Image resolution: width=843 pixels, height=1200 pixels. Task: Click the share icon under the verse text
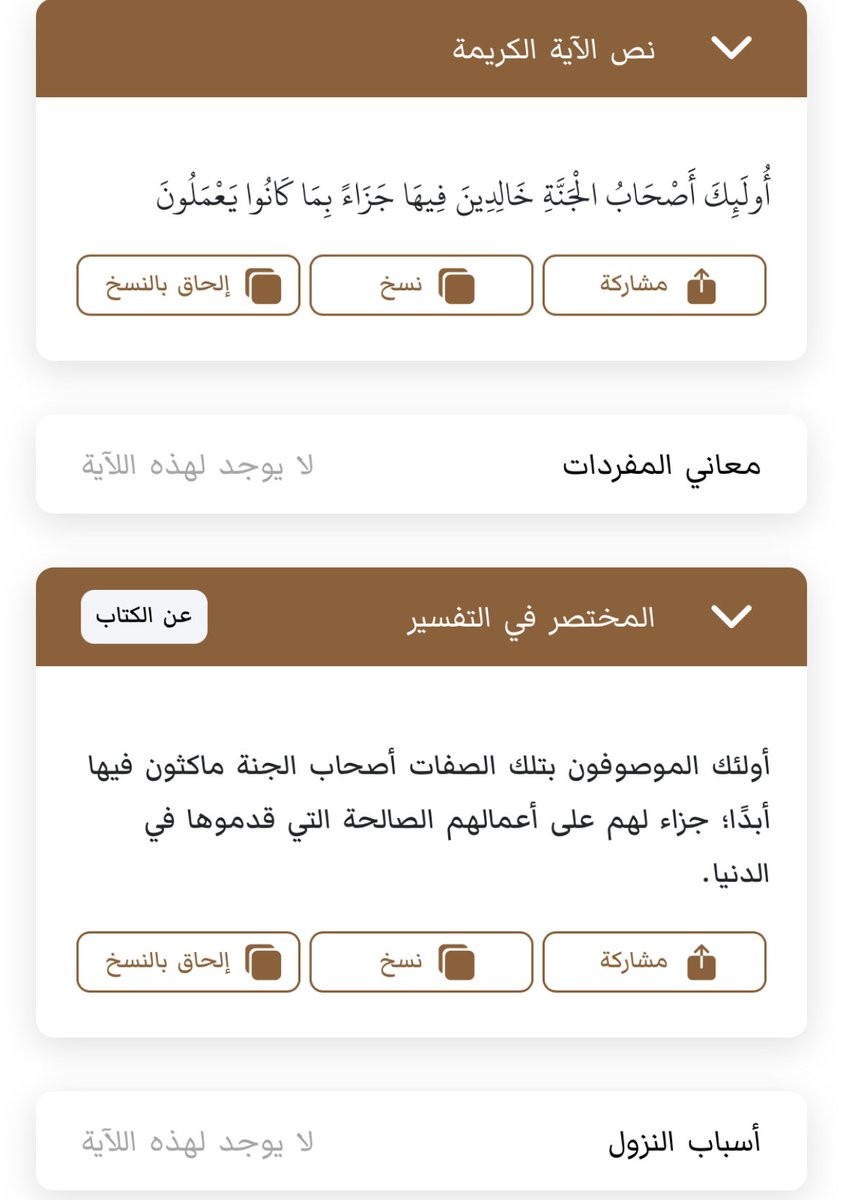pos(703,286)
